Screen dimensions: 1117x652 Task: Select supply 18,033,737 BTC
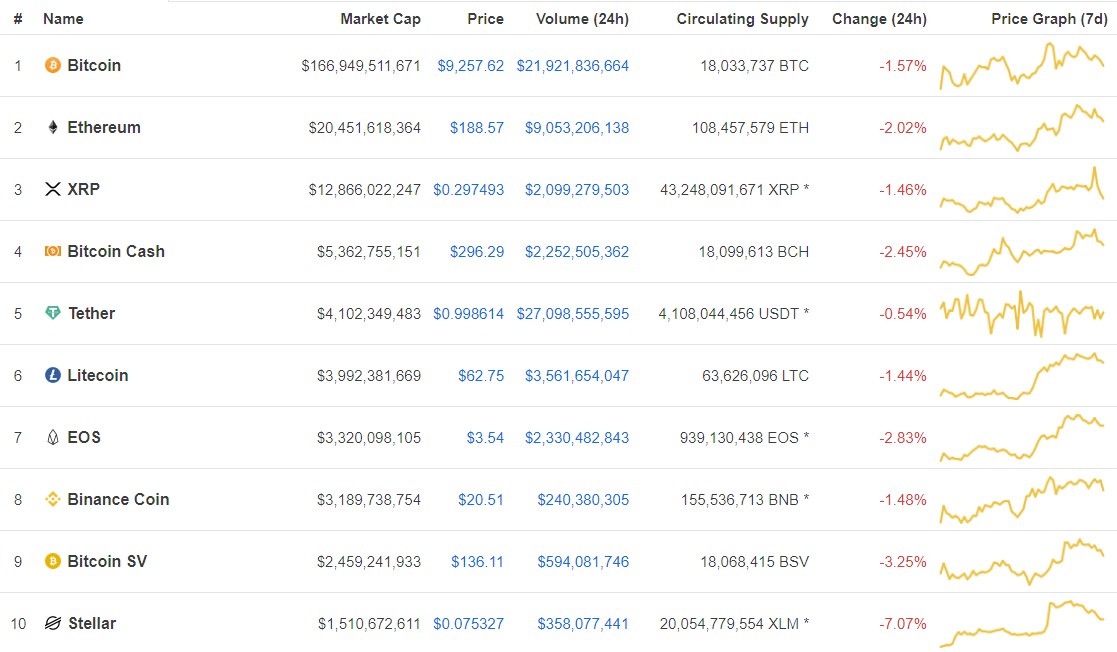pos(754,66)
